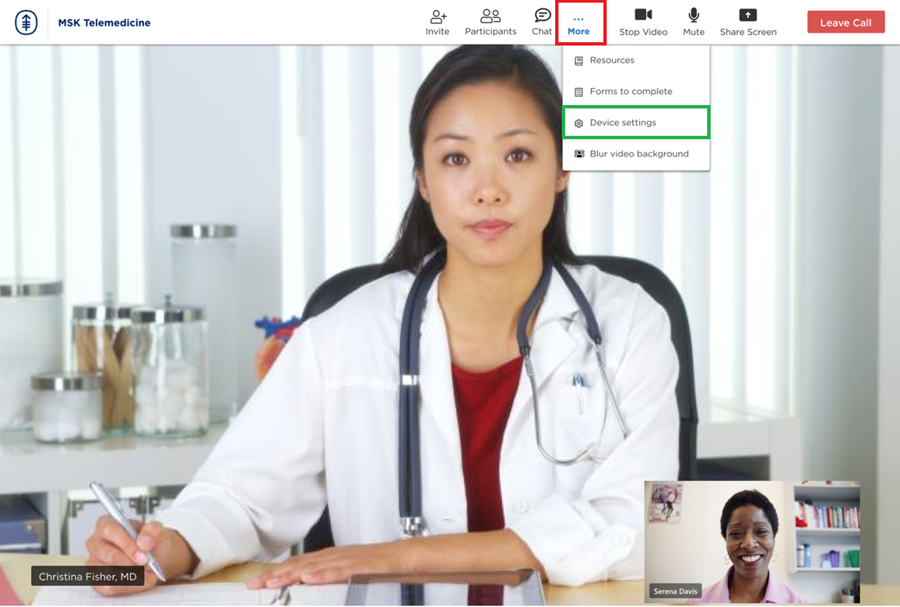Open the Chat bubble icon
Image resolution: width=900 pixels, height=607 pixels.
pos(542,16)
